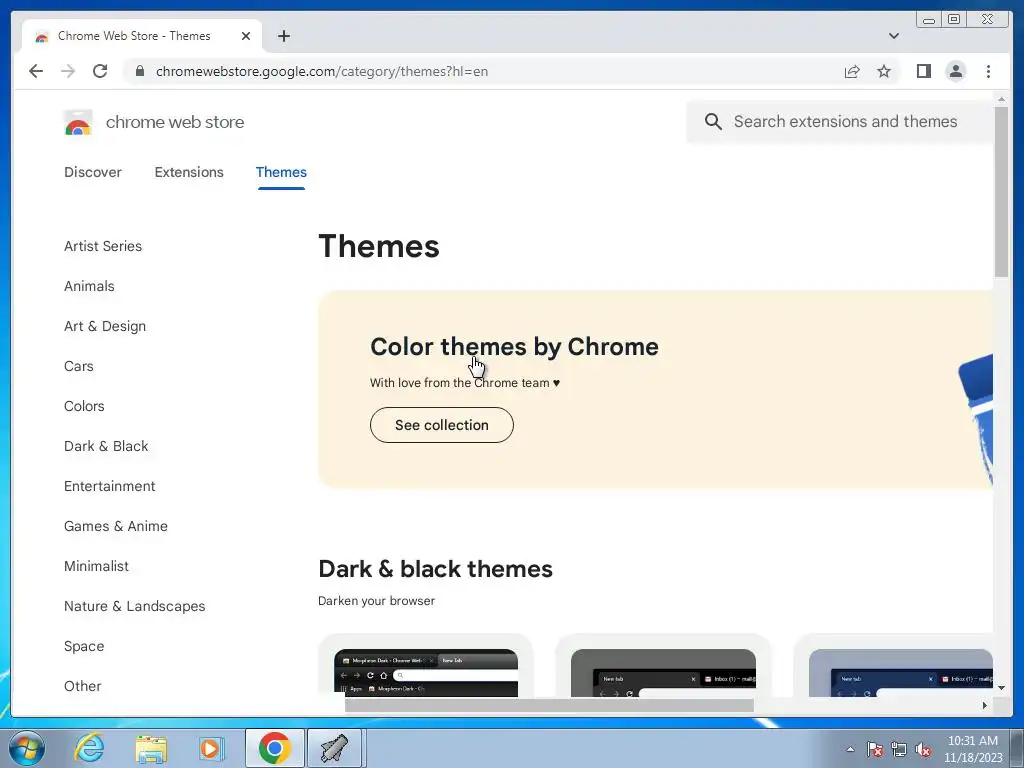Click the vertical page scrollbar thumb
The height and width of the screenshot is (768, 1024).
pyautogui.click(x=1001, y=191)
